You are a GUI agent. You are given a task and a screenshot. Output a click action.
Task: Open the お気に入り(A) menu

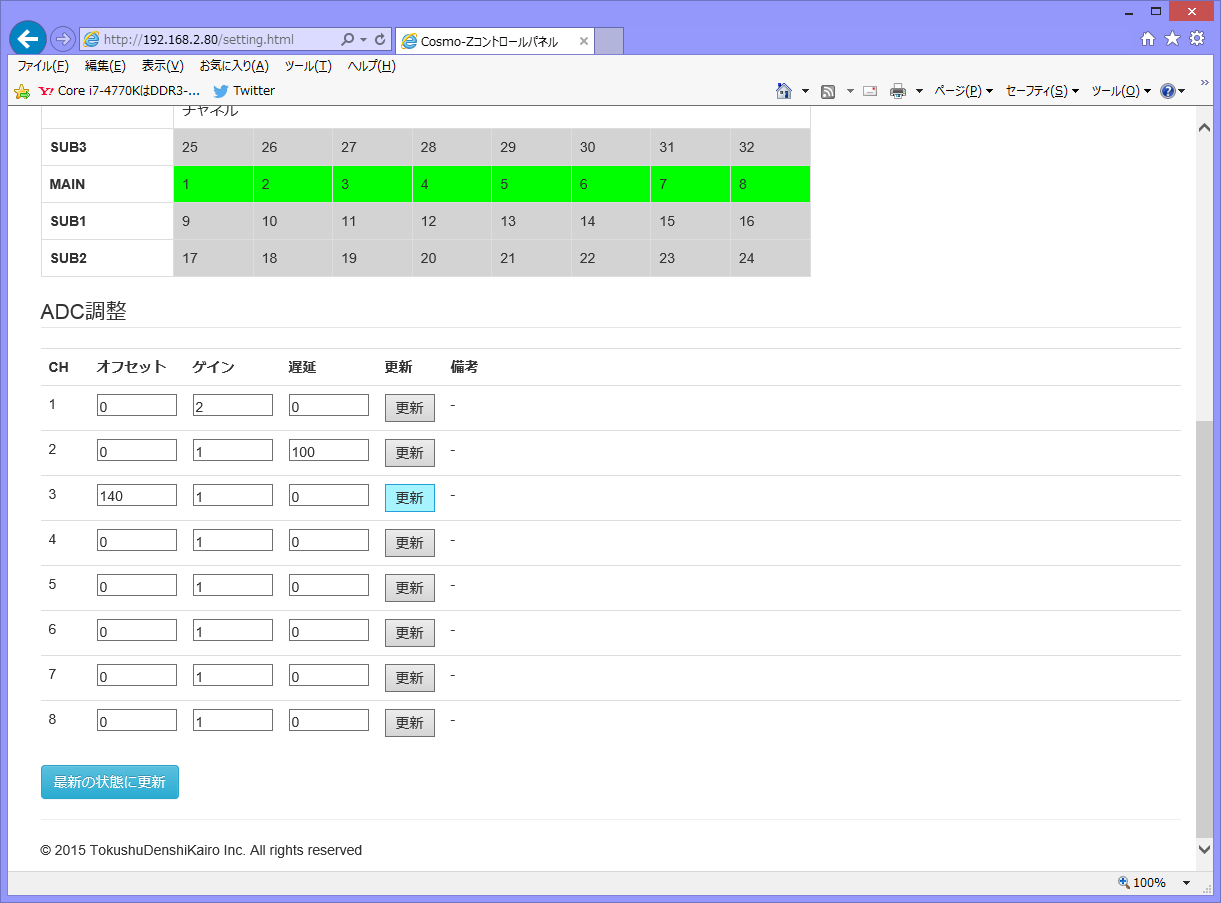(233, 66)
